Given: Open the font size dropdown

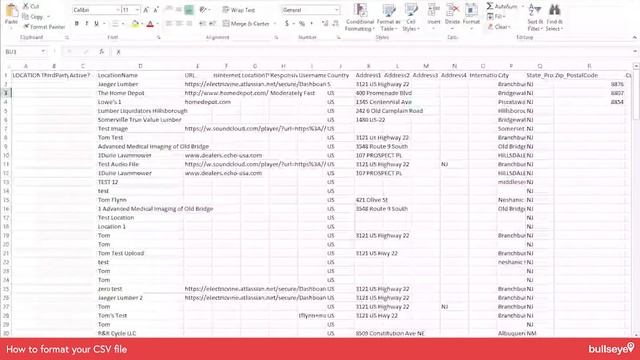Looking at the screenshot, I should (x=137, y=10).
